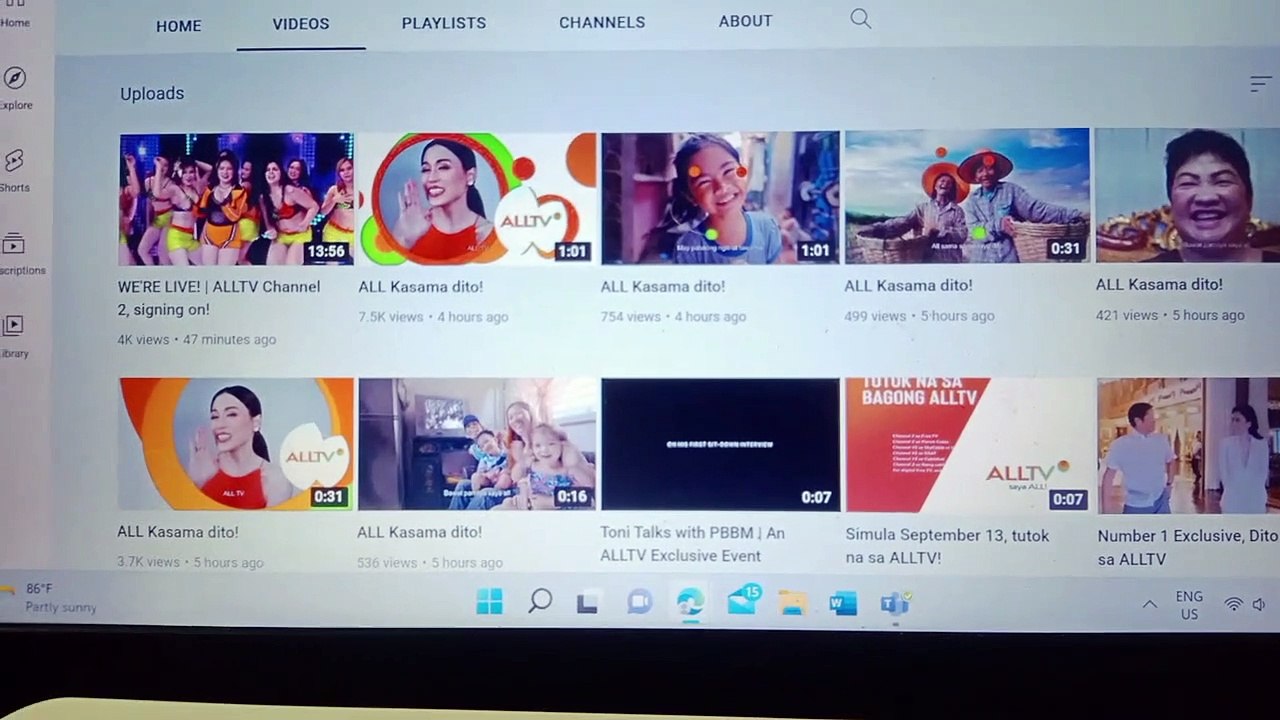Click the Microsoft Edge taskbar icon
This screenshot has height=720, width=1280.
click(690, 602)
